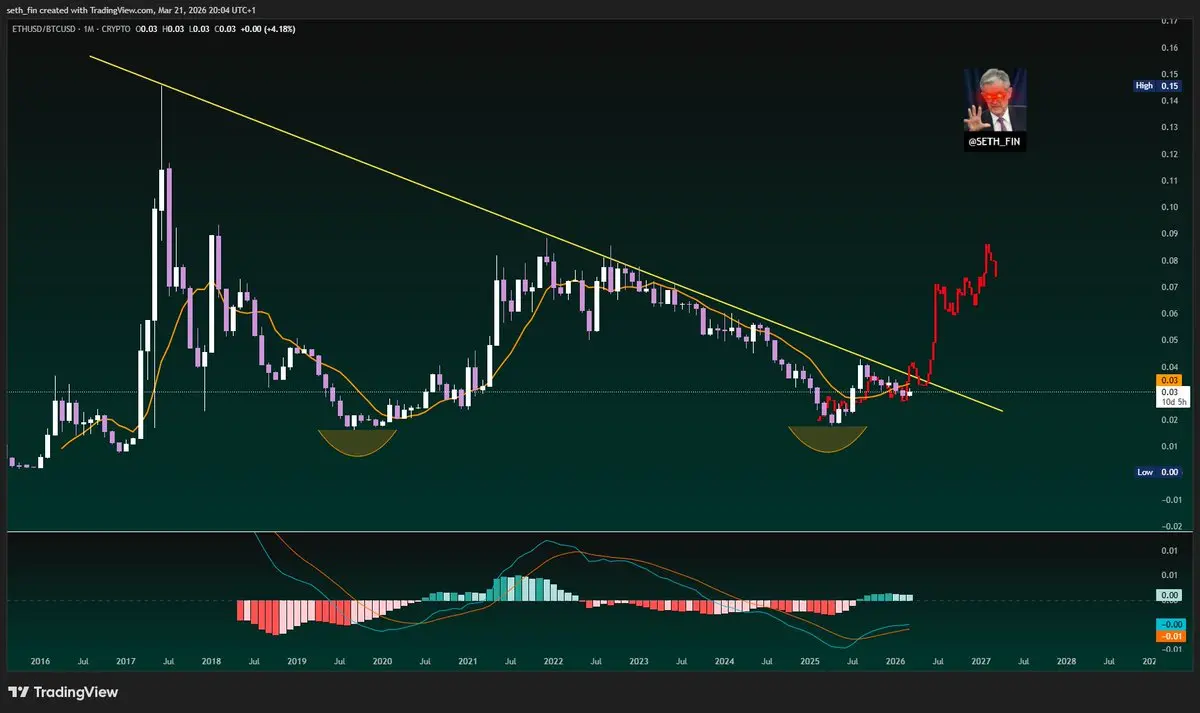Click the 0.05 price axis tick
1200x713 pixels.
pos(1168,340)
